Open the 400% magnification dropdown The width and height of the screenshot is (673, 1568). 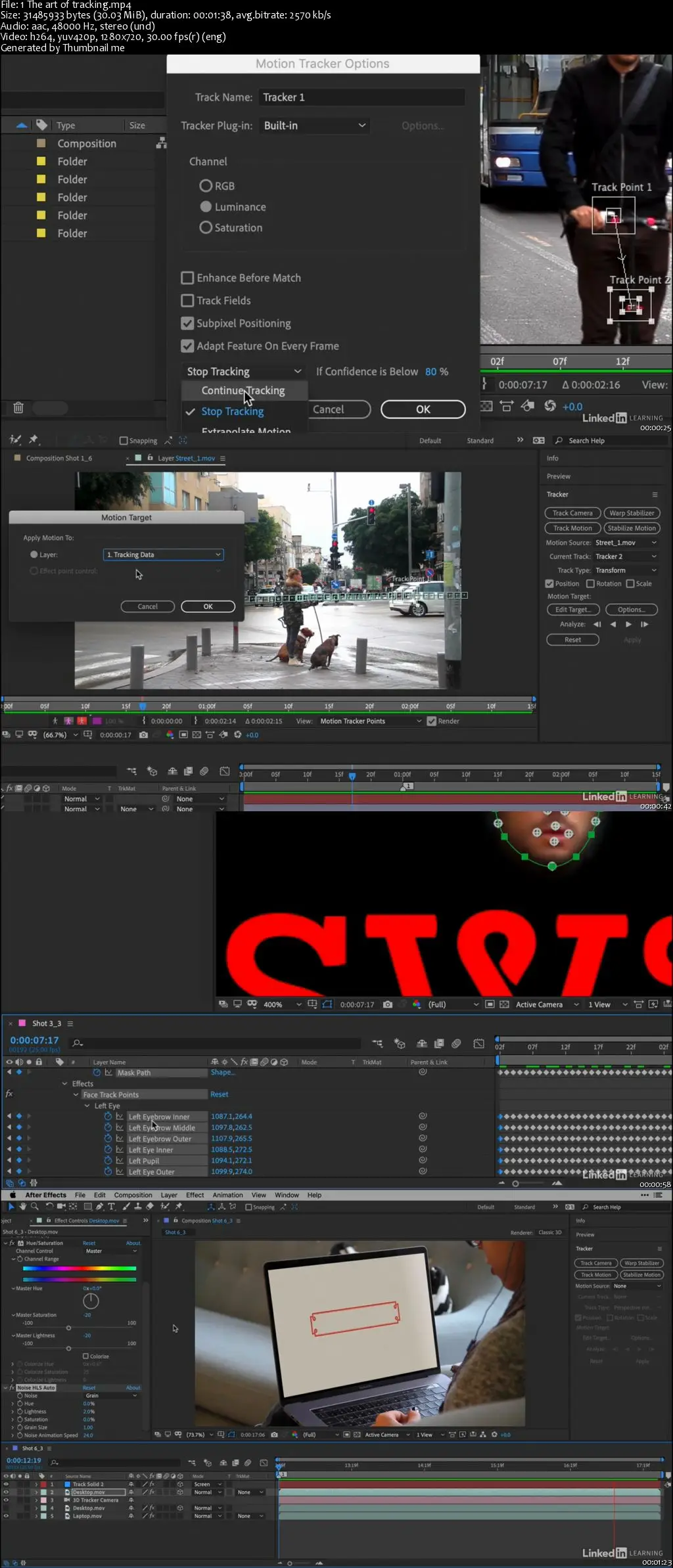pyautogui.click(x=283, y=1004)
